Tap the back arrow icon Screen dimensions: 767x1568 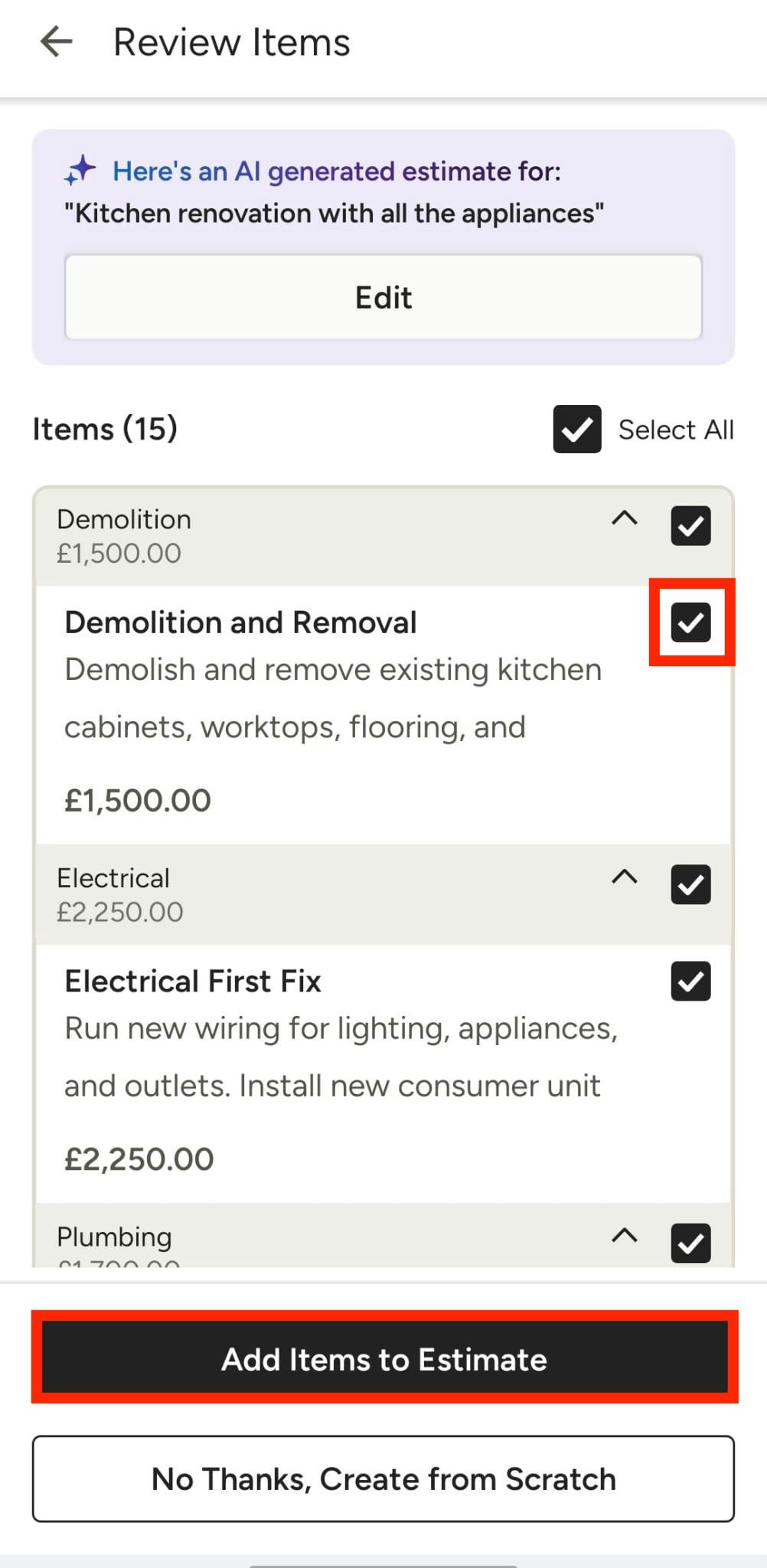coord(56,41)
